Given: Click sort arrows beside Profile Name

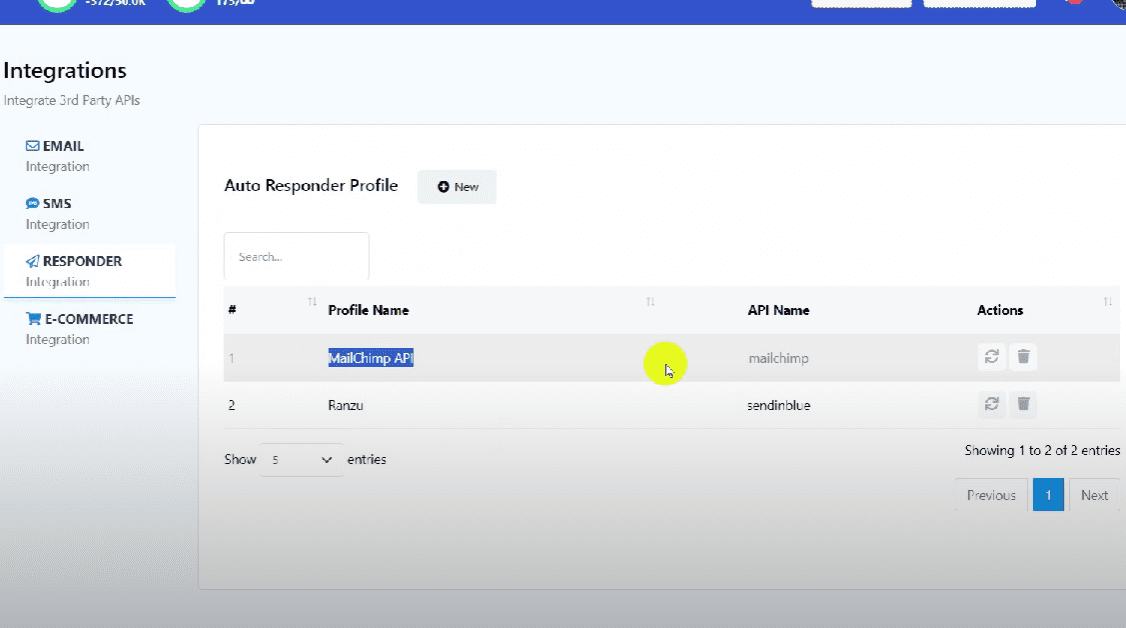Looking at the screenshot, I should point(650,302).
